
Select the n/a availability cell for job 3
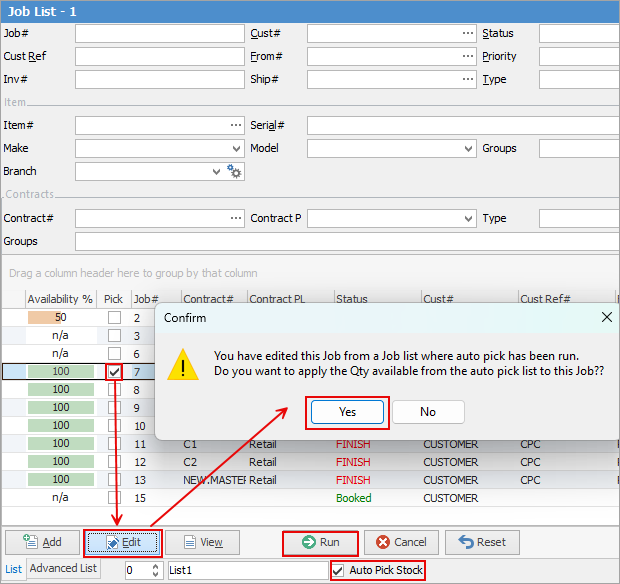pos(60,336)
